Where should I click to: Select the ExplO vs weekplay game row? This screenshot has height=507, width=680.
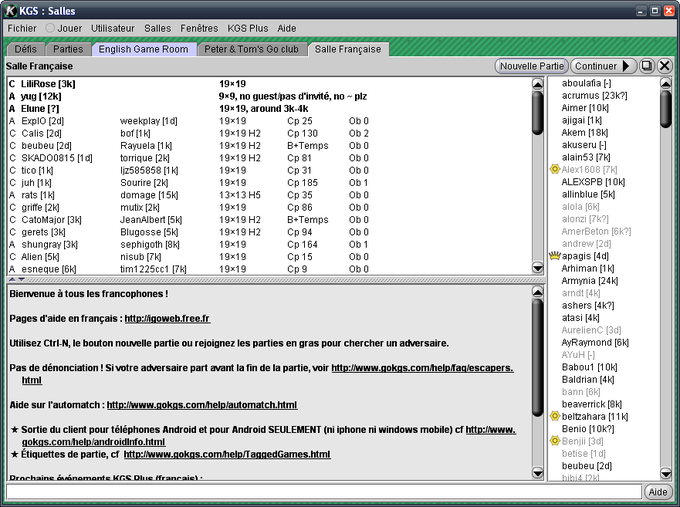coord(269,121)
